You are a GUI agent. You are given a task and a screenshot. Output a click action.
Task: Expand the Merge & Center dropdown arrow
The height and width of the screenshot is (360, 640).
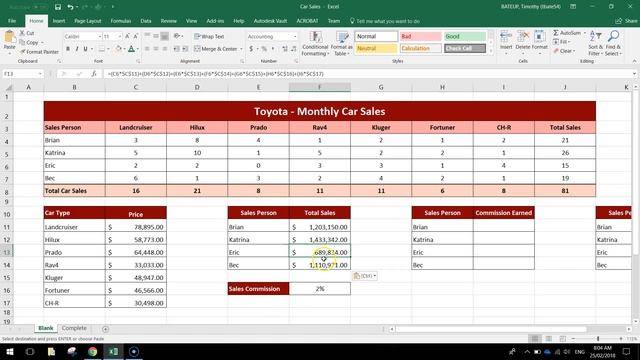(241, 49)
